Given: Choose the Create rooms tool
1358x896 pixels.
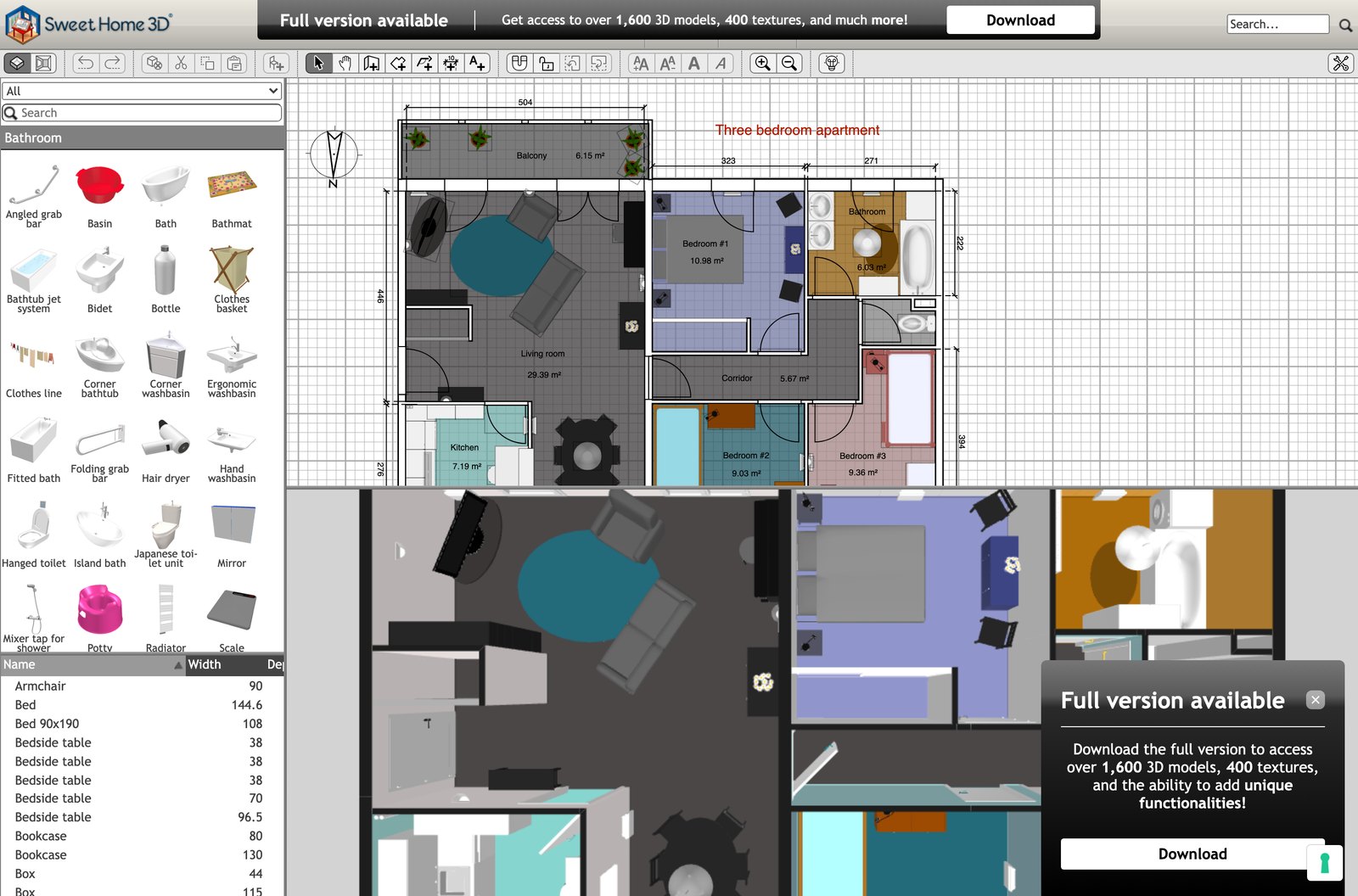Looking at the screenshot, I should click(x=398, y=63).
